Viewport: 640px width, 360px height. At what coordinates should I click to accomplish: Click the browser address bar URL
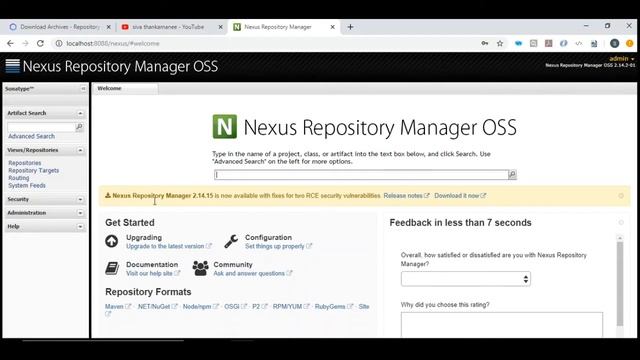click(113, 43)
